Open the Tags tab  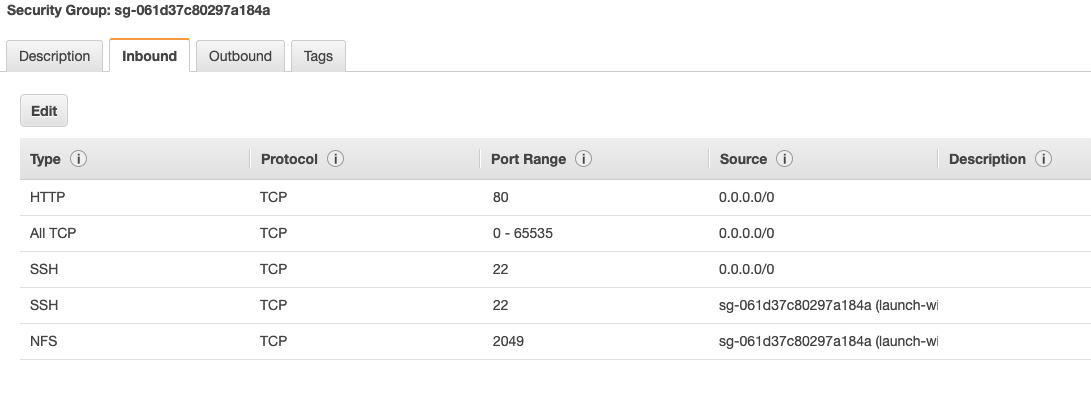(x=318, y=57)
